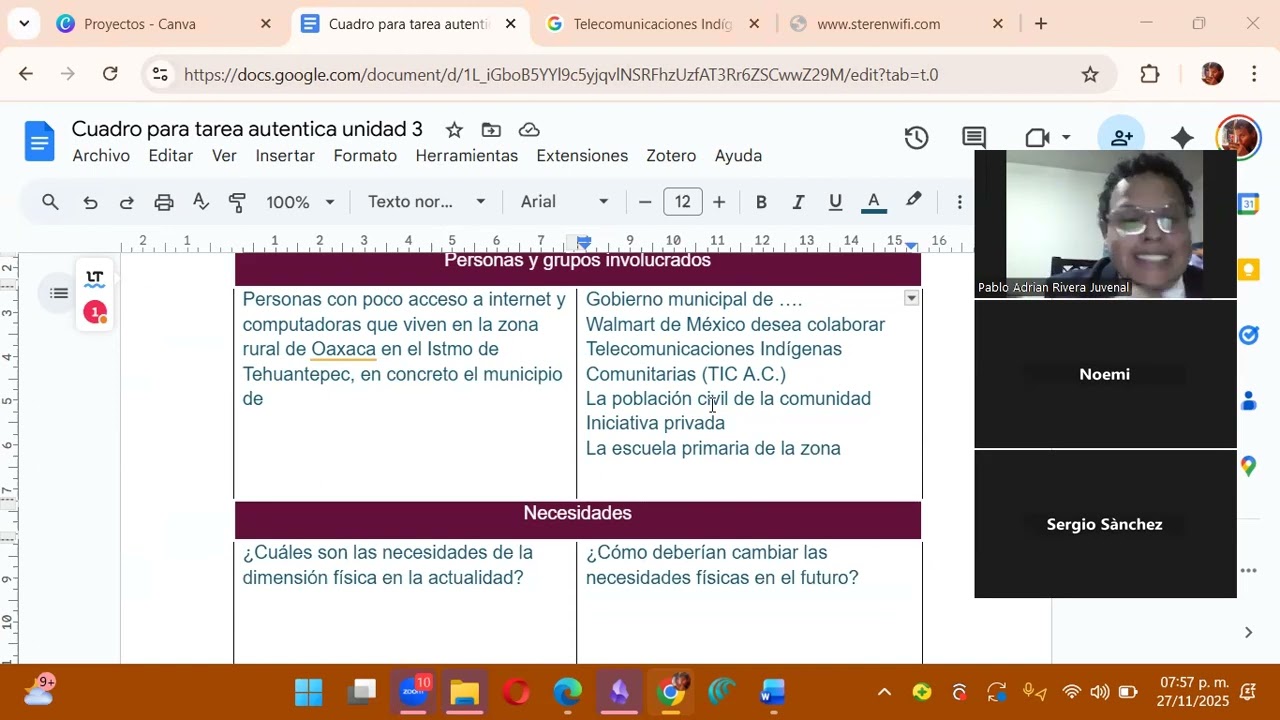Print the document
The width and height of the screenshot is (1280, 720).
coord(164,202)
